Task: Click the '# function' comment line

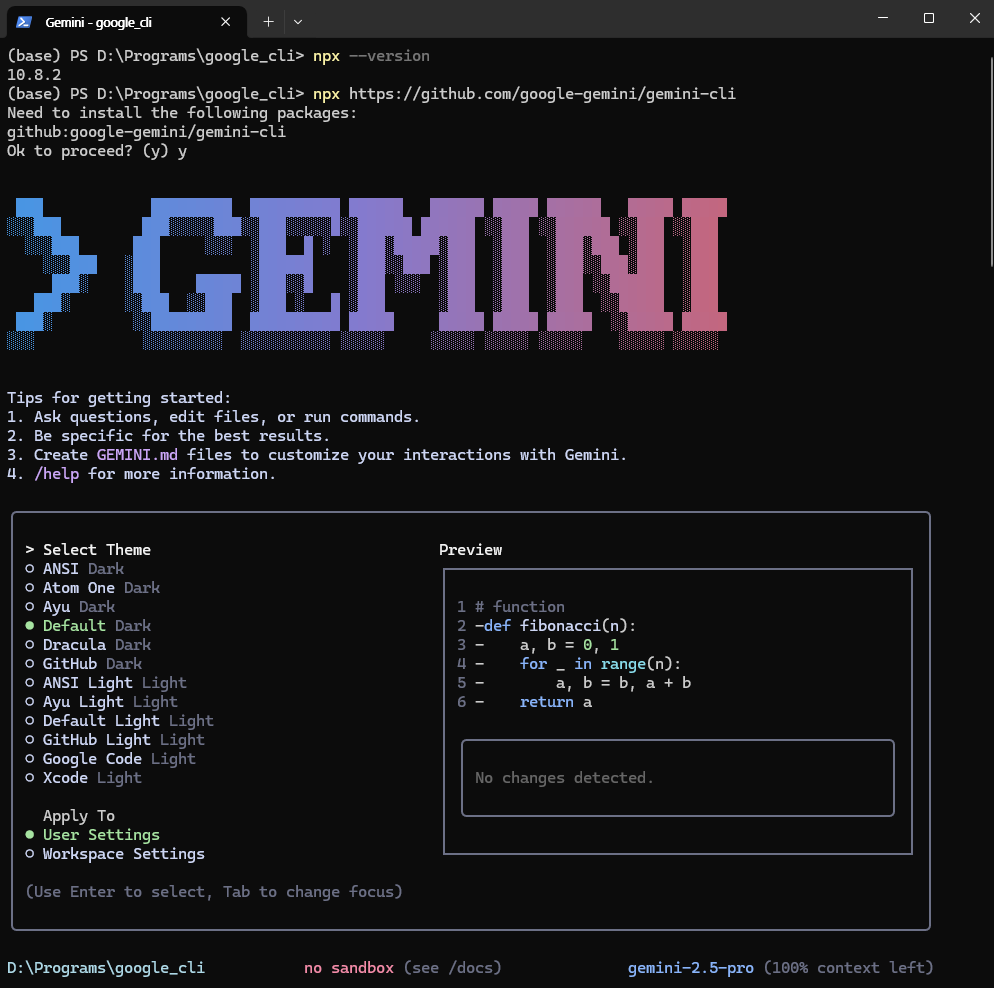Action: tap(520, 606)
